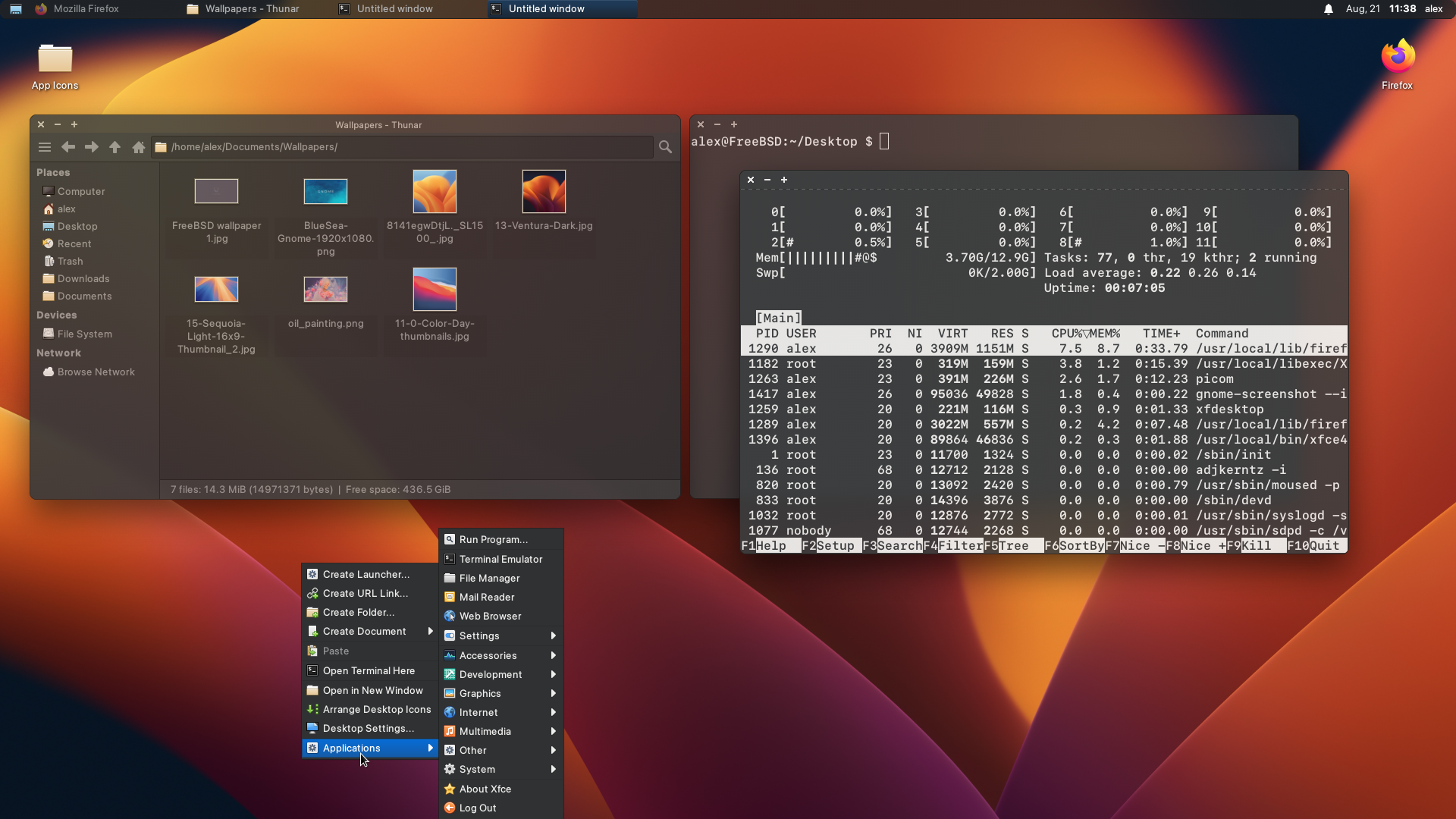Select BlueSea-Gnome-1920x1080.png thumbnail
The height and width of the screenshot is (819, 1456).
325,191
